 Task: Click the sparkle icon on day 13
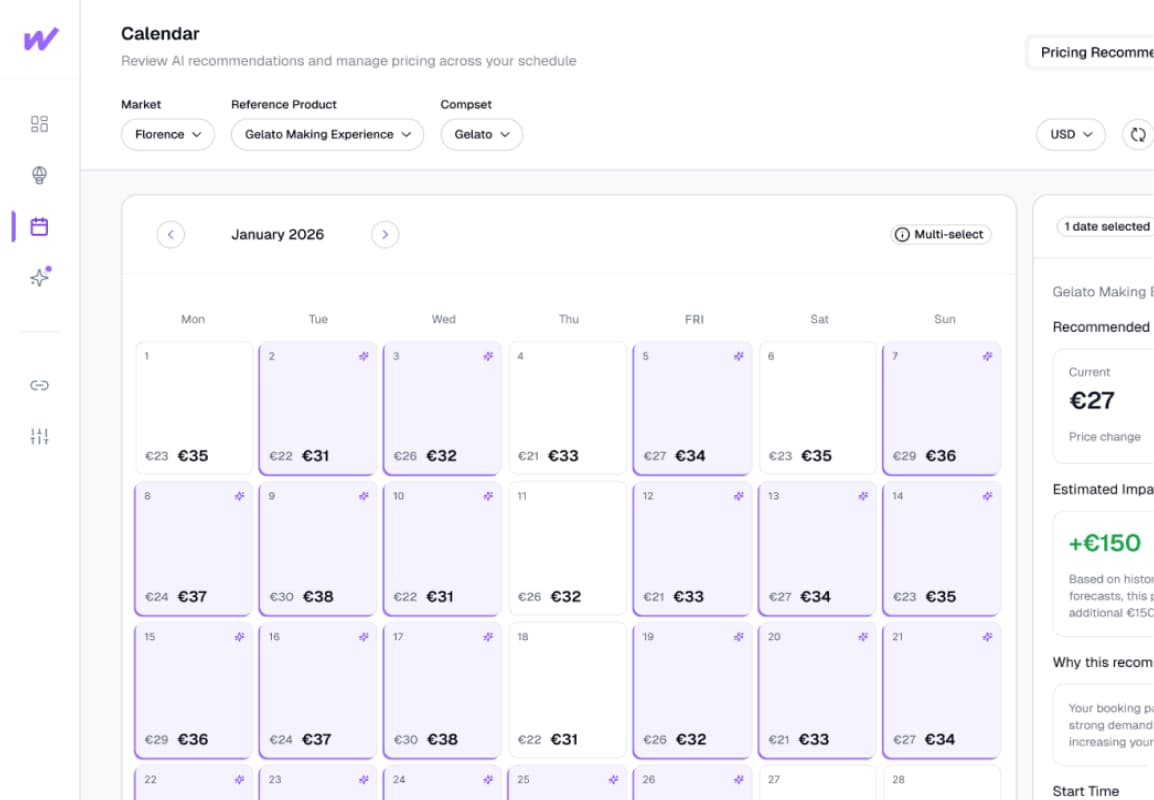863,496
